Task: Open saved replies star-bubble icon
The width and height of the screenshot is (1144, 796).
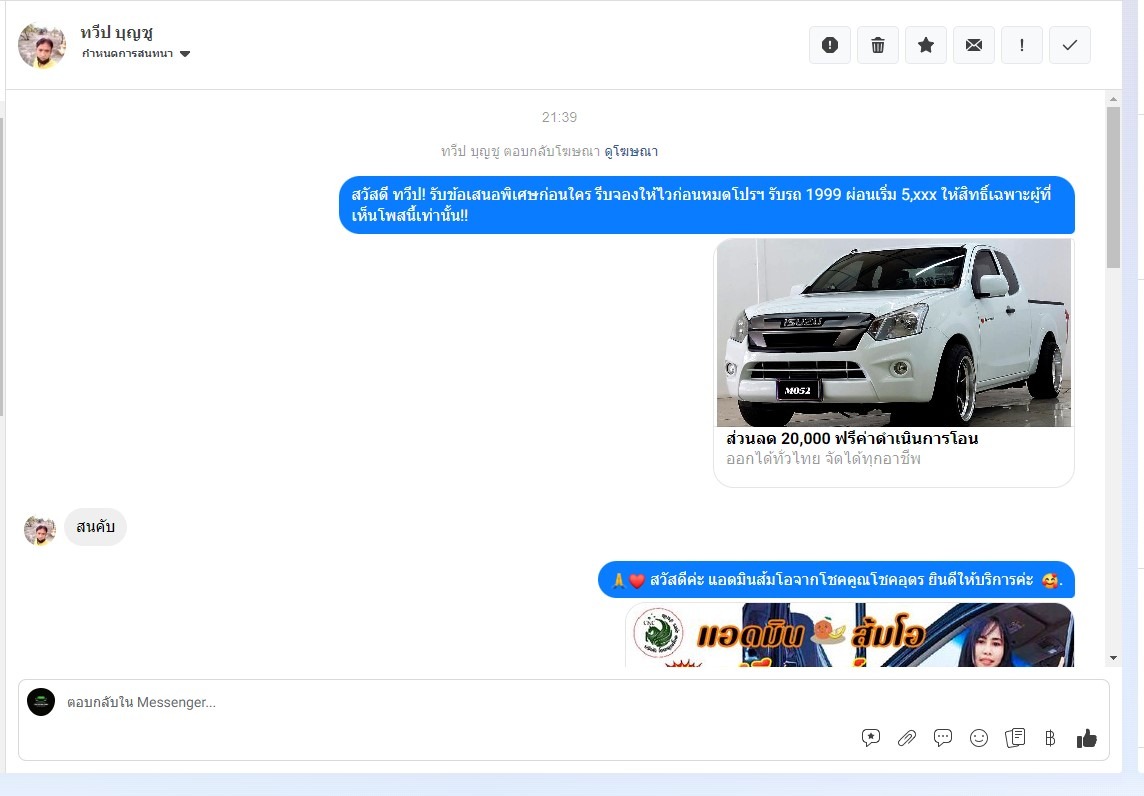Action: 870,738
